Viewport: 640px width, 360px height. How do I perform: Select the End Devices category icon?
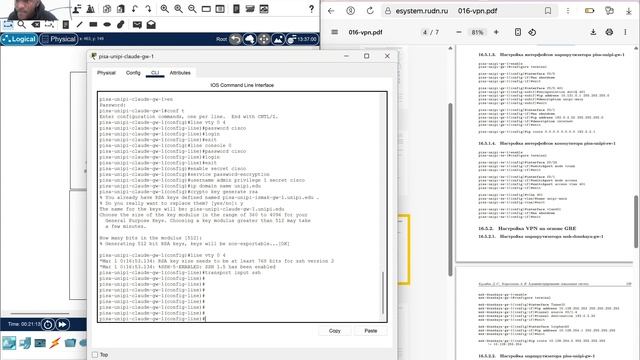coord(25,343)
